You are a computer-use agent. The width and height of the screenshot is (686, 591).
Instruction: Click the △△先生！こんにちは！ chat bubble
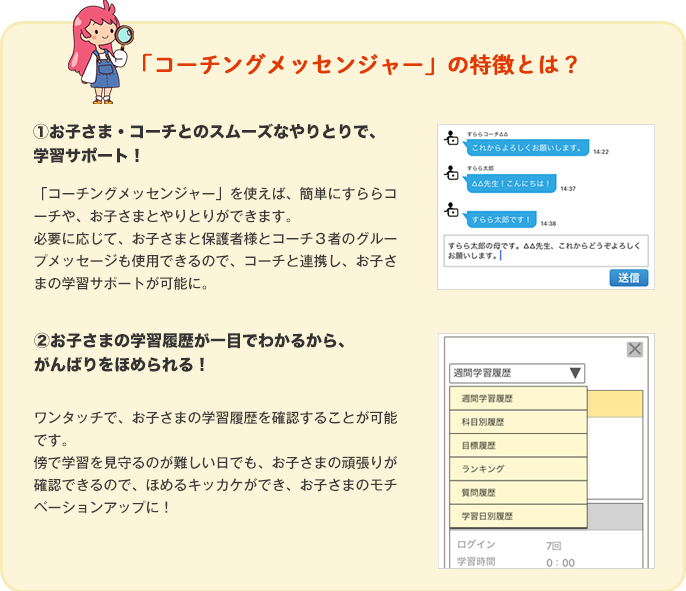511,183
